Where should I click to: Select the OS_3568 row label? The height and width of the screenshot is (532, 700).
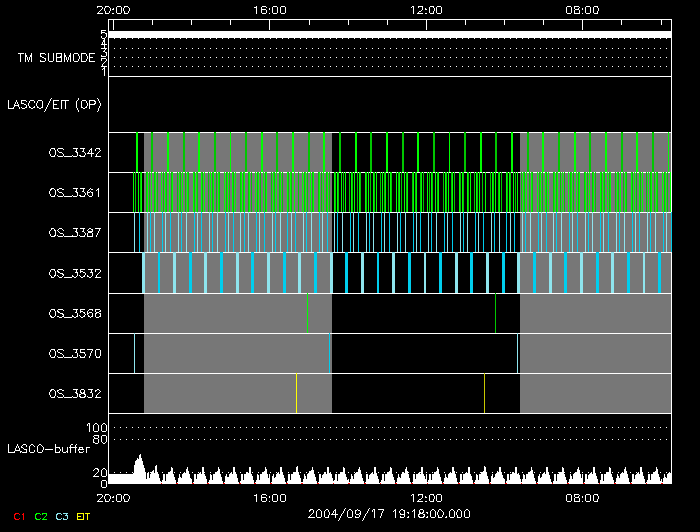73,313
